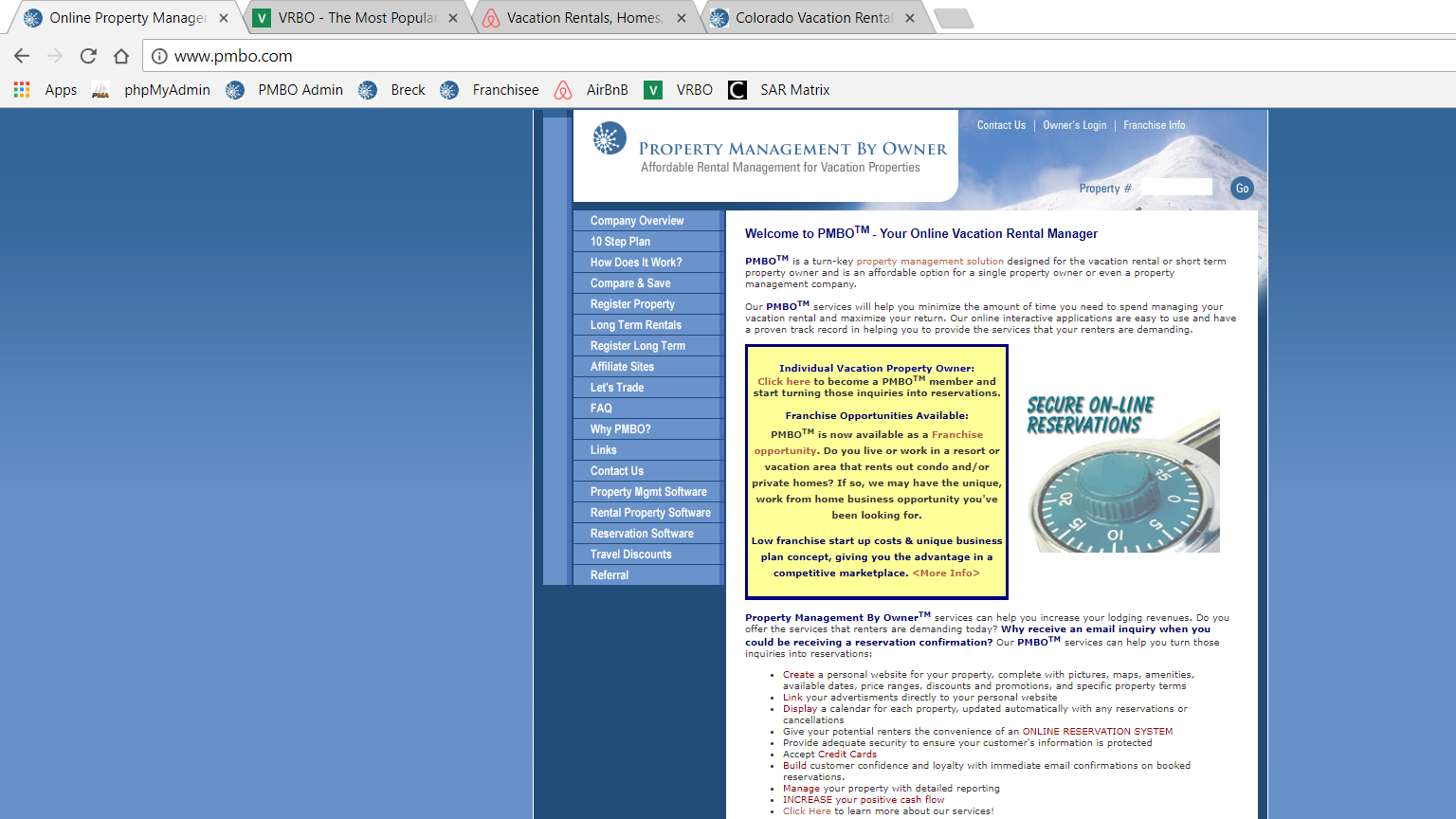Close the VRBO tab
The height and width of the screenshot is (819, 1456).
click(453, 18)
